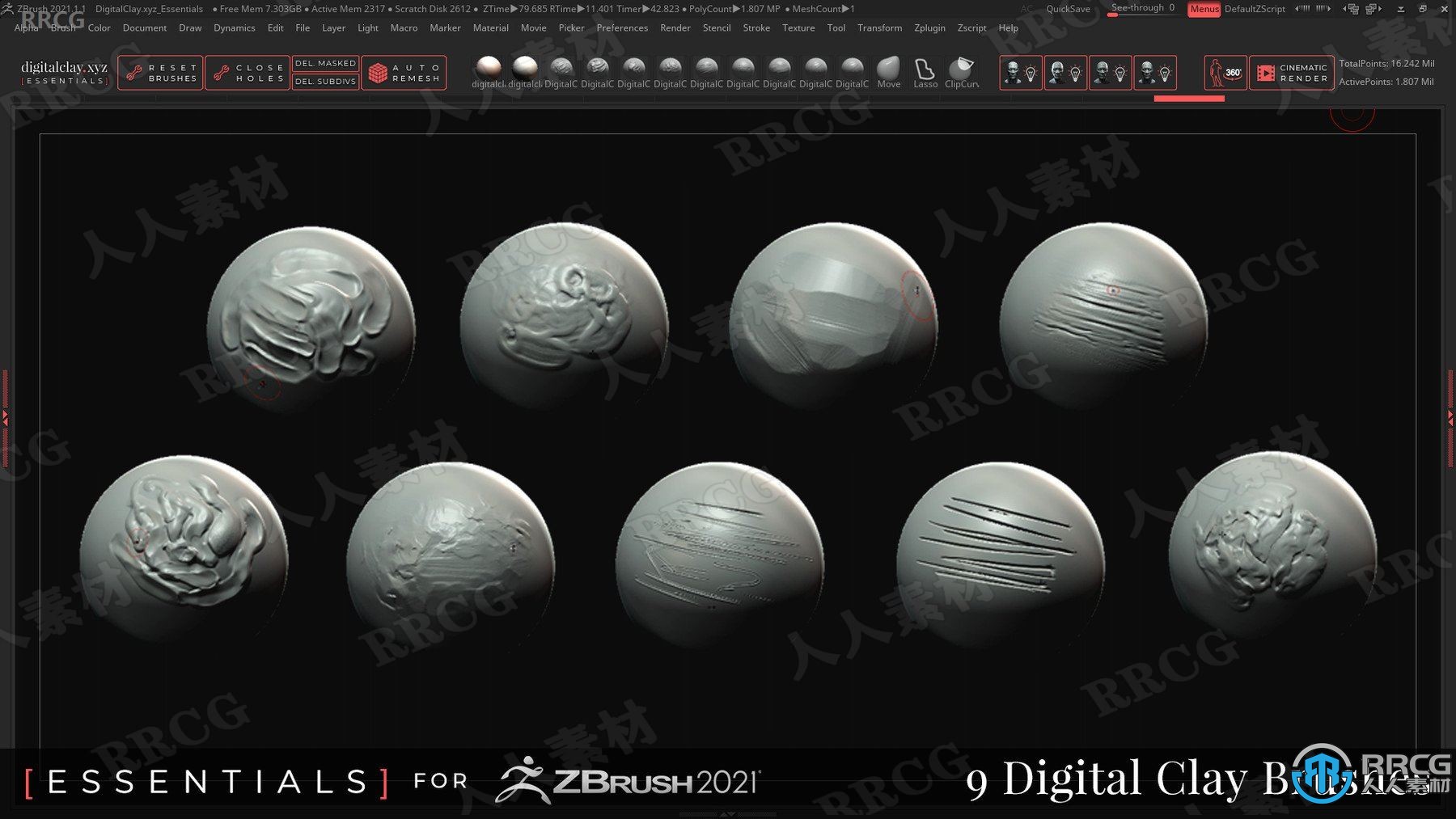Open the Document menu
The image size is (1456, 819).
(x=145, y=27)
